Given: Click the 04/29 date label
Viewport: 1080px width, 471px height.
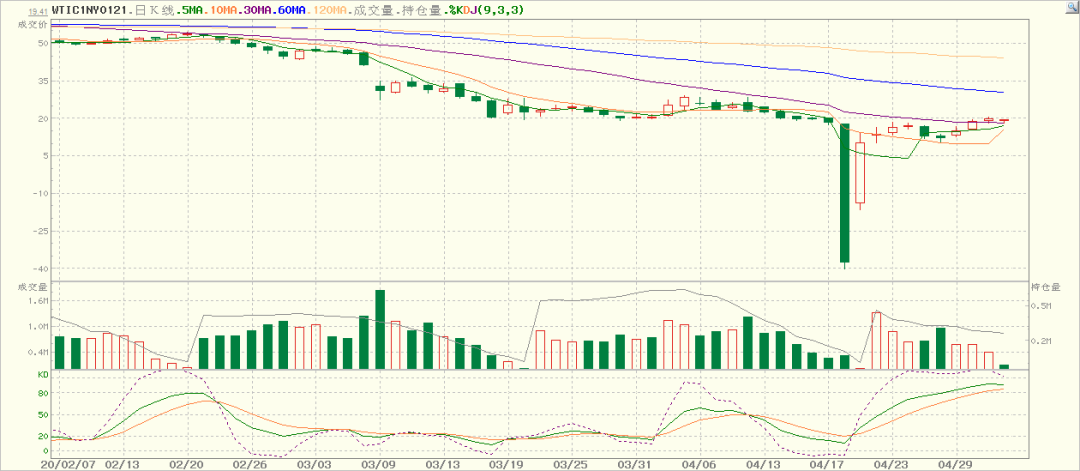Looking at the screenshot, I should [x=957, y=465].
